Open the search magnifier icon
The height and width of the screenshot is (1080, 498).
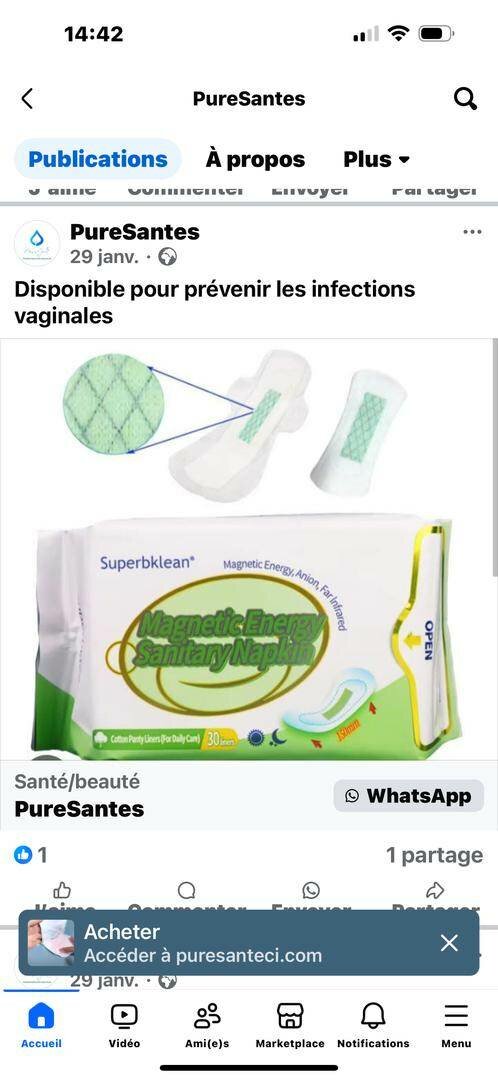coord(466,99)
